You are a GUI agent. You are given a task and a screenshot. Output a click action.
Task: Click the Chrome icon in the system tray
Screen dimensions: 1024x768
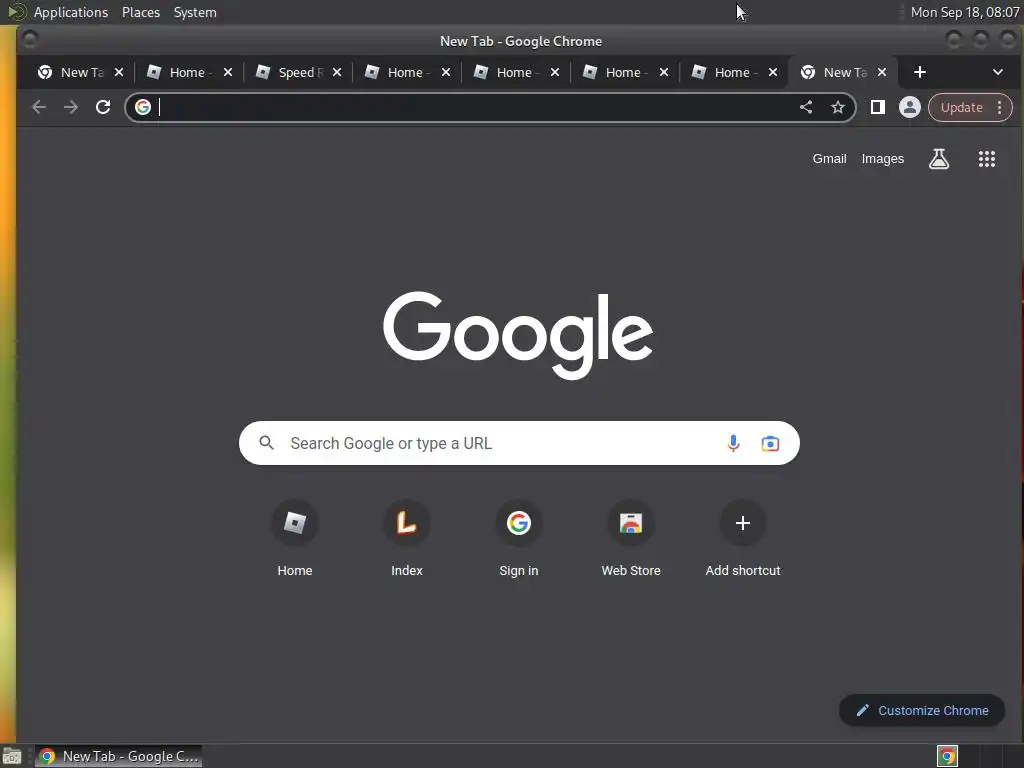(947, 756)
